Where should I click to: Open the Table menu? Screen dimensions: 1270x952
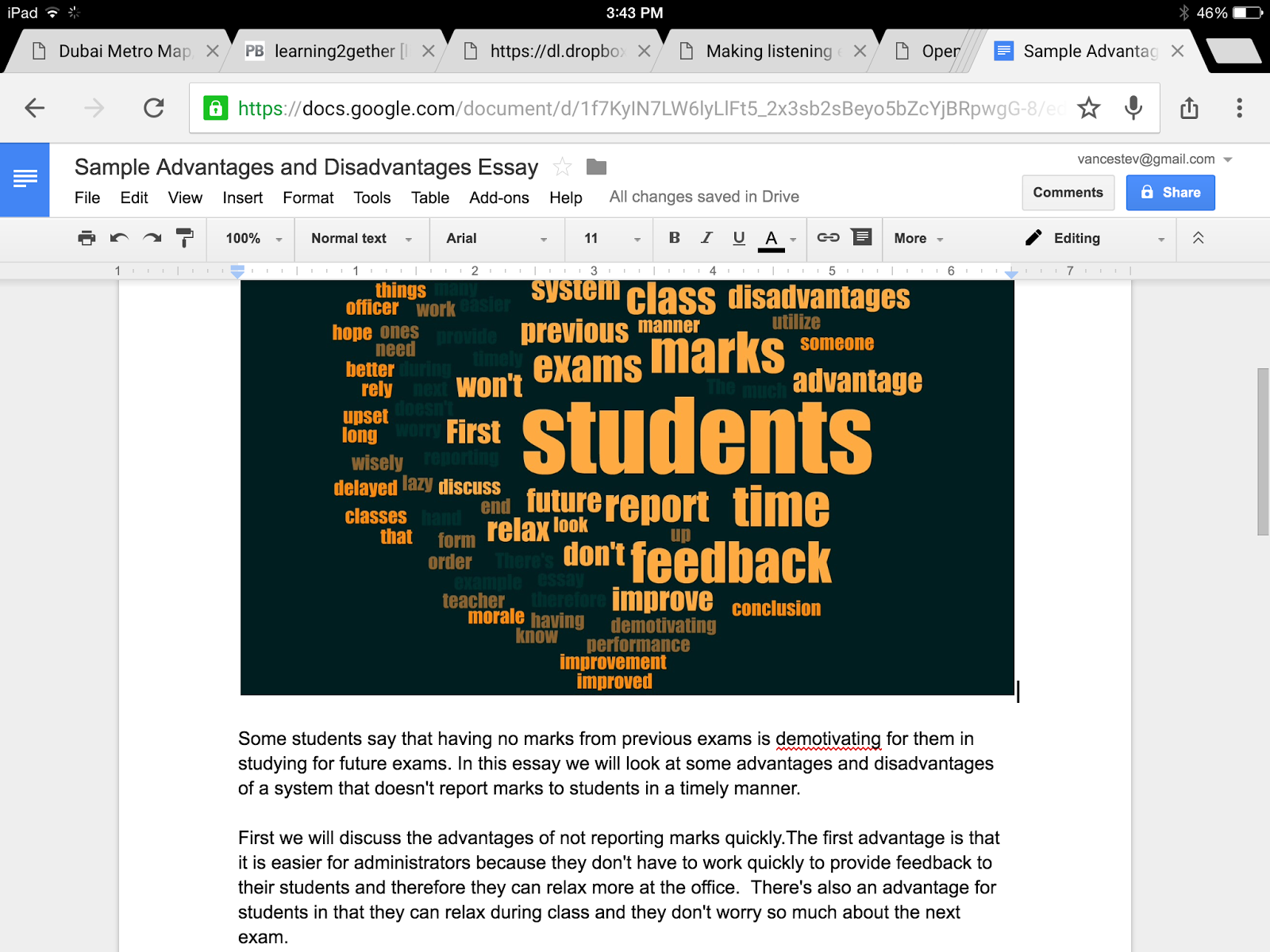coord(430,198)
